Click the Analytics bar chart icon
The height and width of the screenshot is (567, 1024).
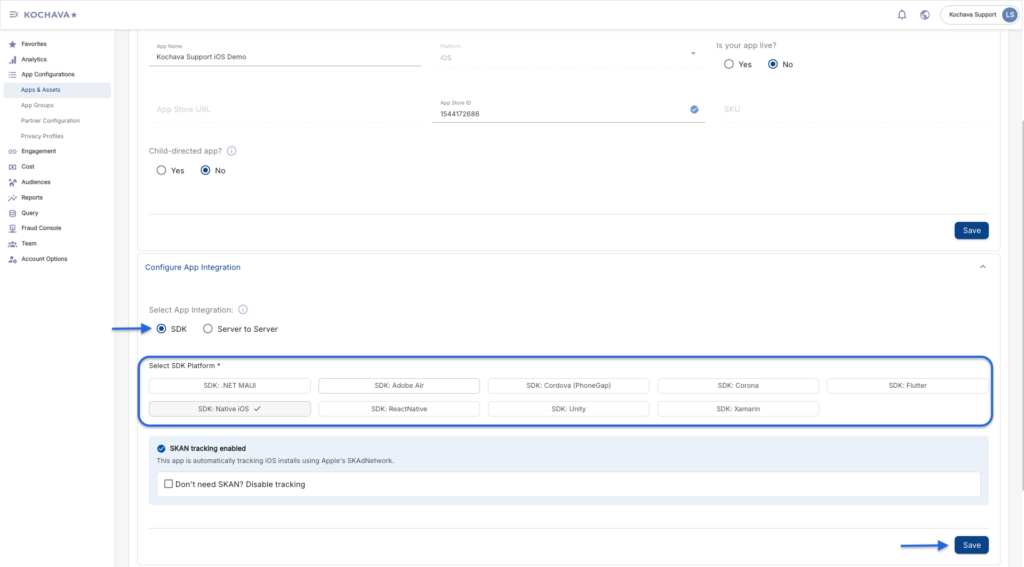[x=12, y=59]
